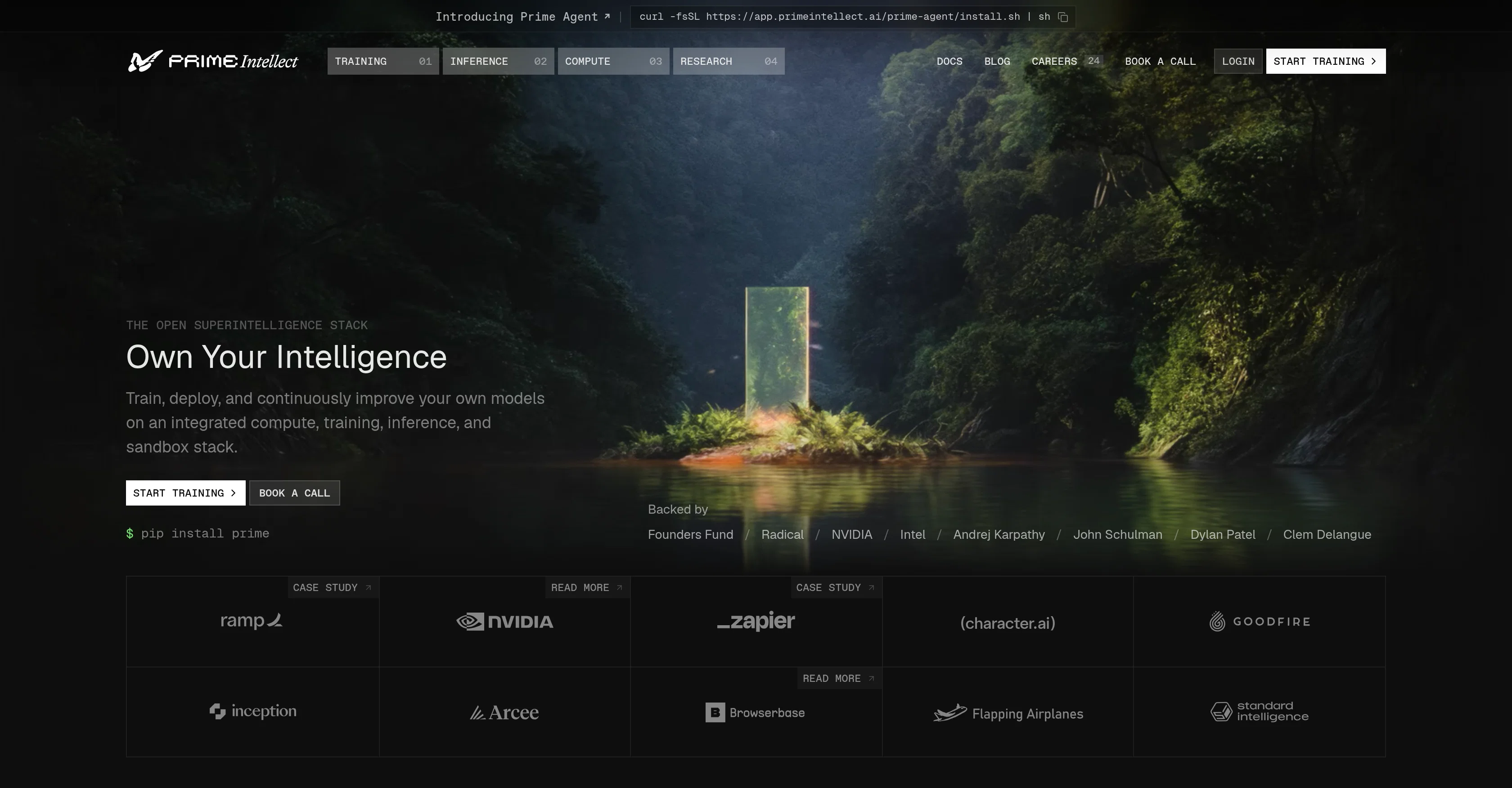
Task: Click the standard intelligence logo
Action: 1260,711
